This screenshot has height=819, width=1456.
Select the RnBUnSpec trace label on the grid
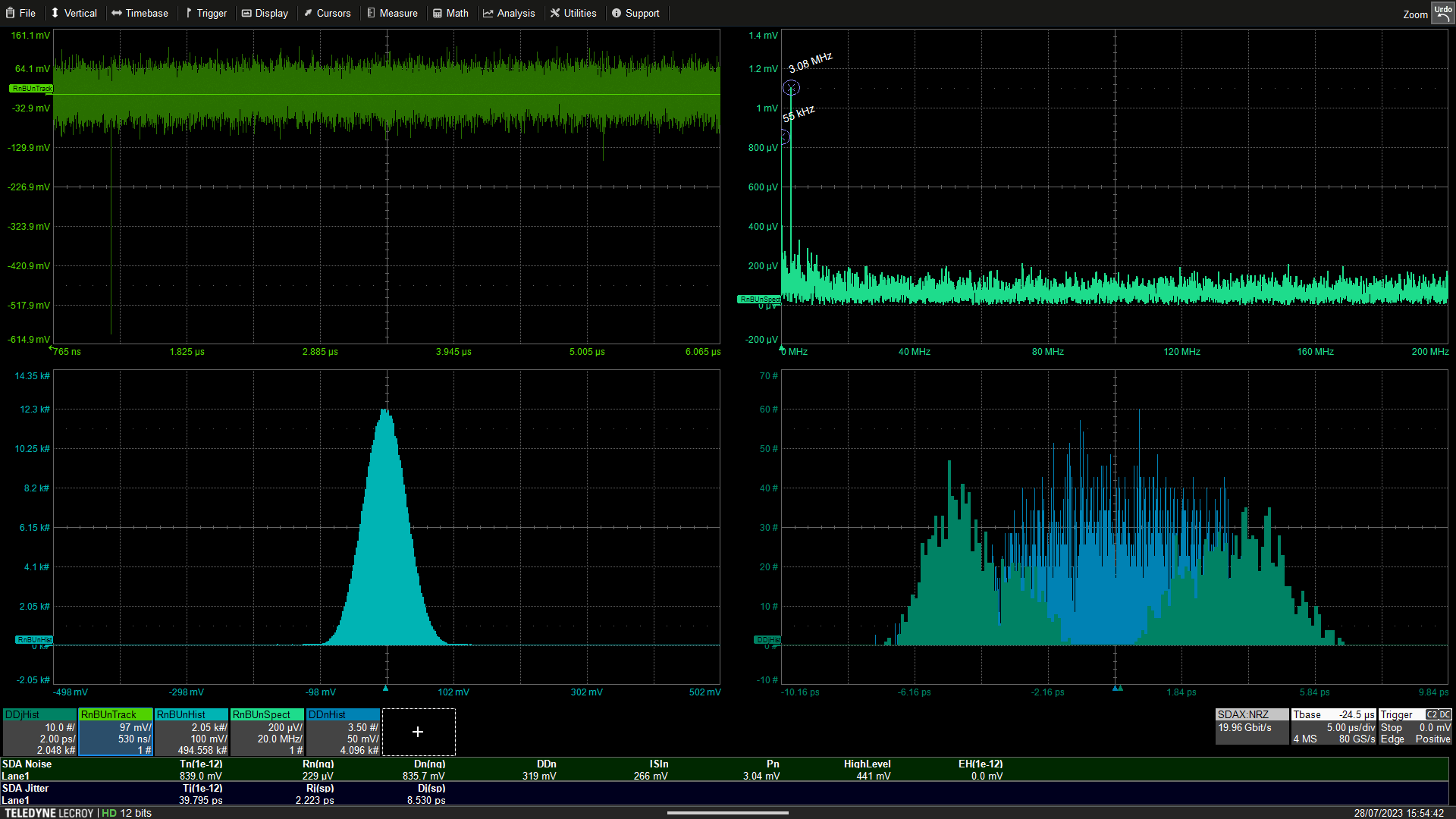[x=759, y=300]
